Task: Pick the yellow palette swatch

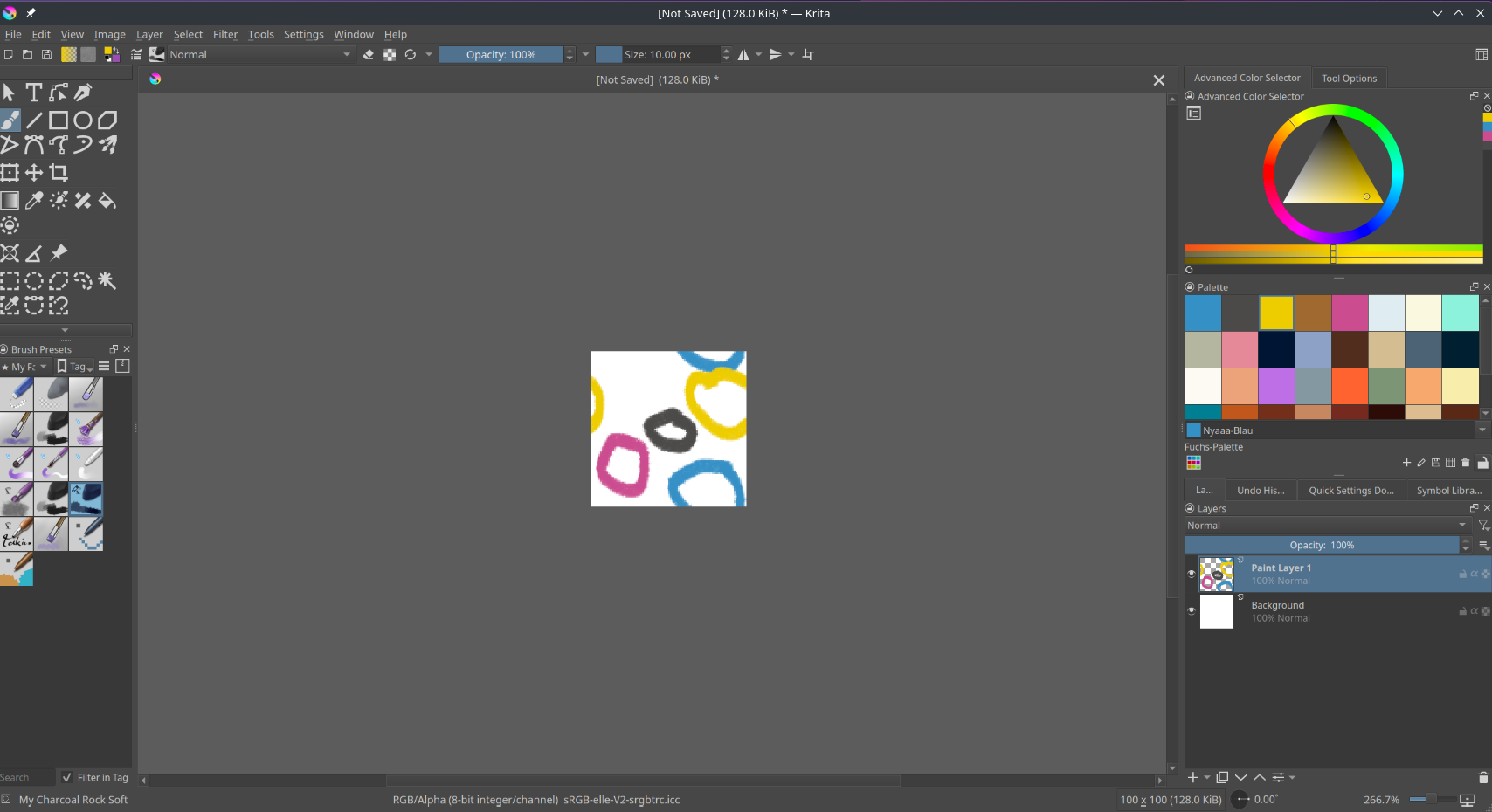Action: coord(1276,313)
